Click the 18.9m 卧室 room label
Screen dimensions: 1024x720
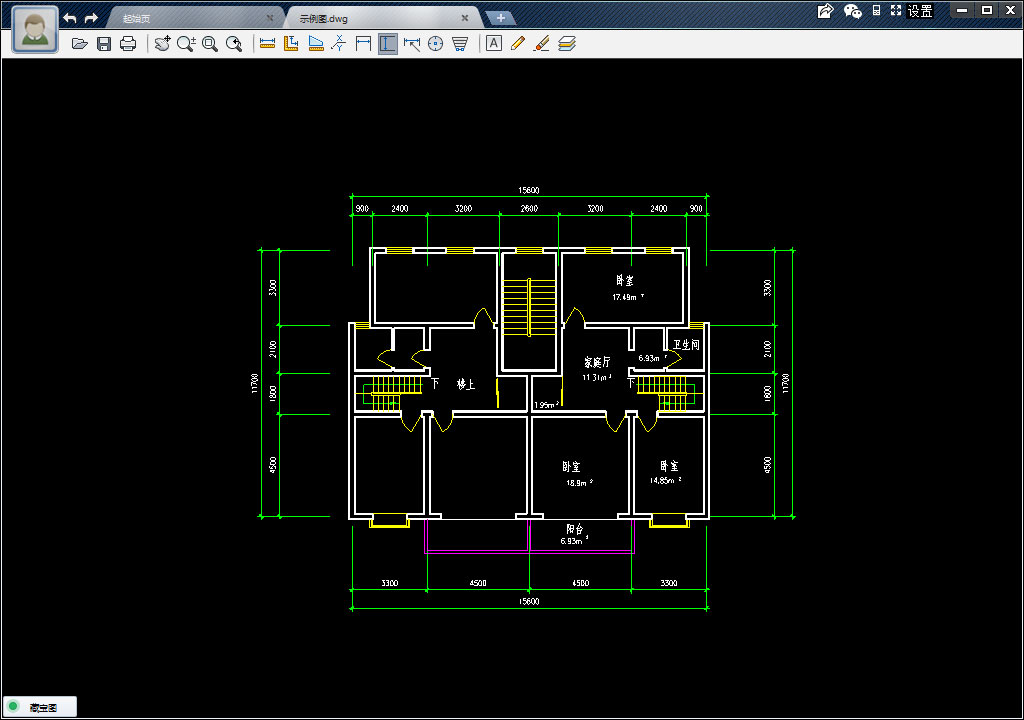(571, 466)
